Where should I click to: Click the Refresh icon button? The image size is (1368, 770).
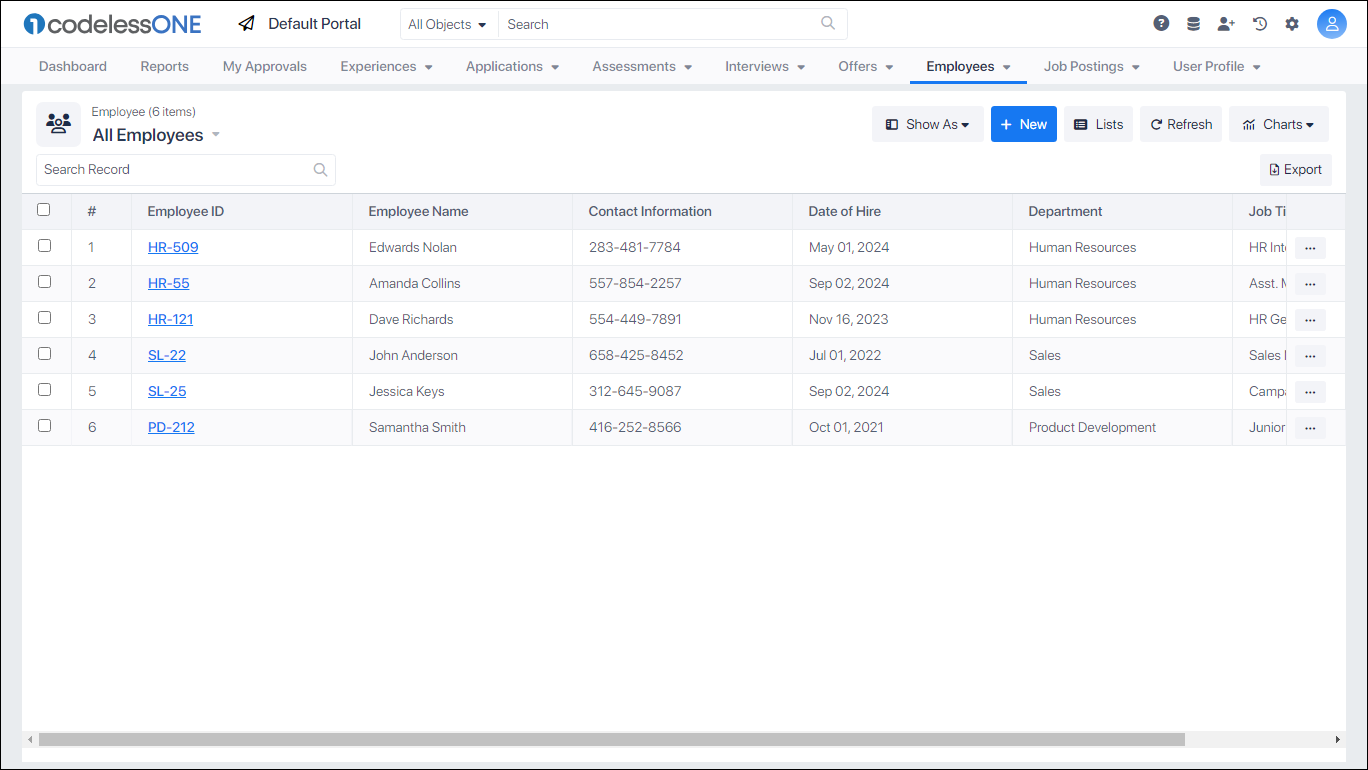1181,124
